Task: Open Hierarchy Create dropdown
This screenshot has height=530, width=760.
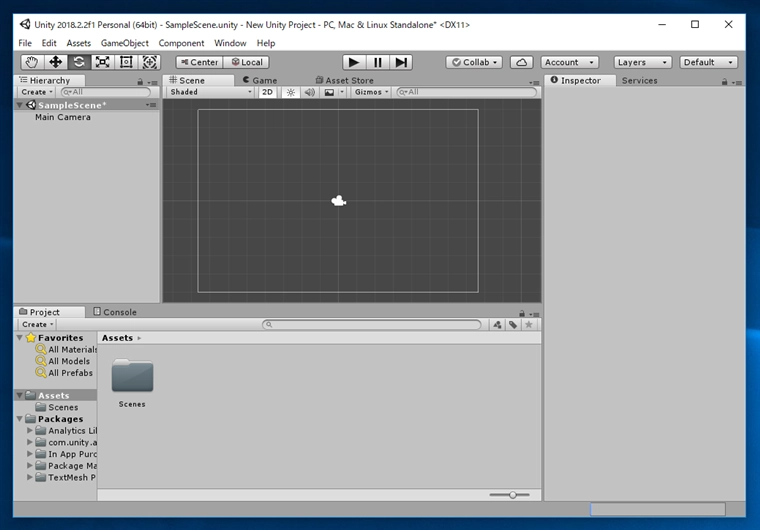Action: coord(36,92)
